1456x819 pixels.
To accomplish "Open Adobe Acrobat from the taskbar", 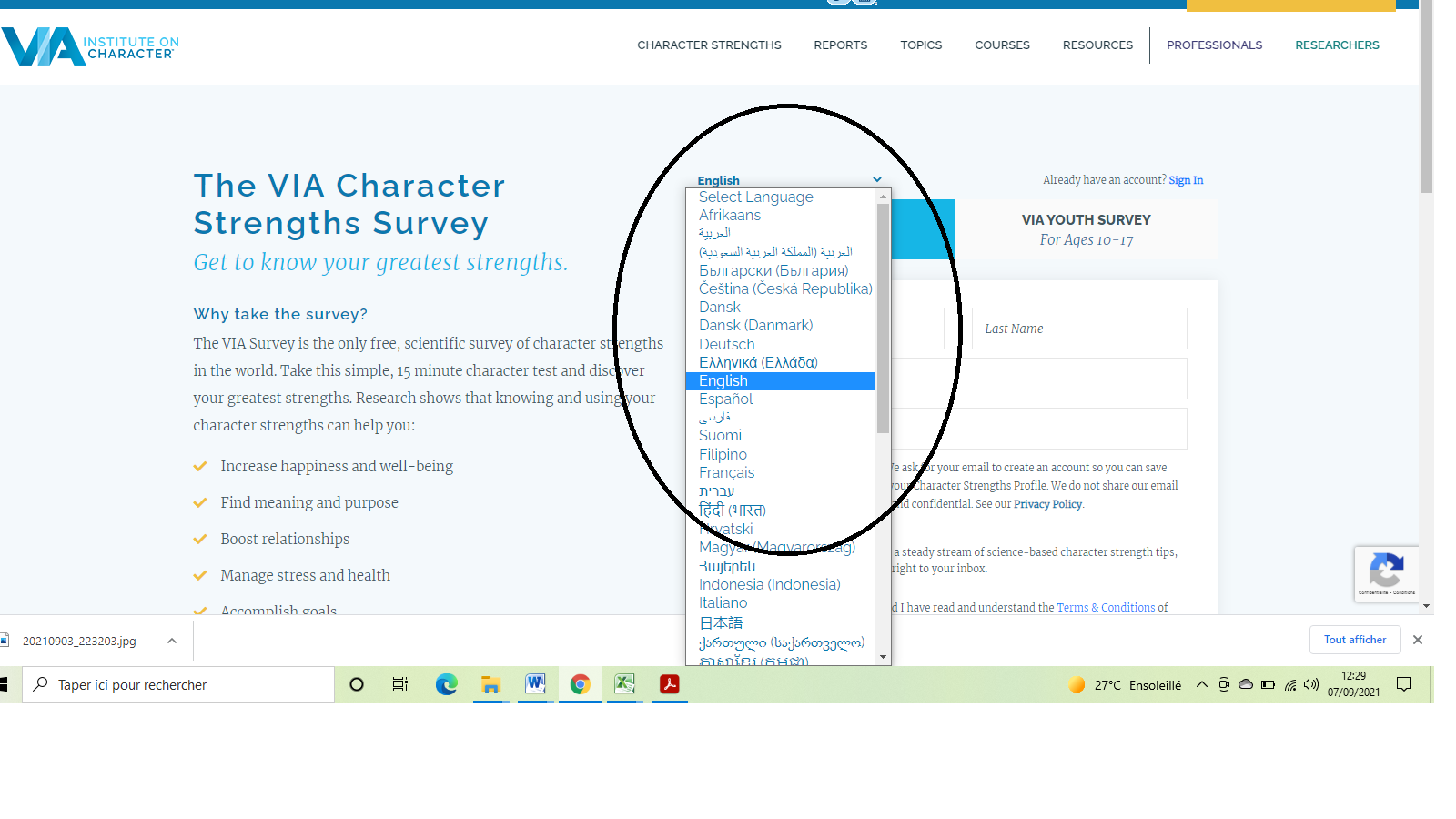I will [669, 684].
